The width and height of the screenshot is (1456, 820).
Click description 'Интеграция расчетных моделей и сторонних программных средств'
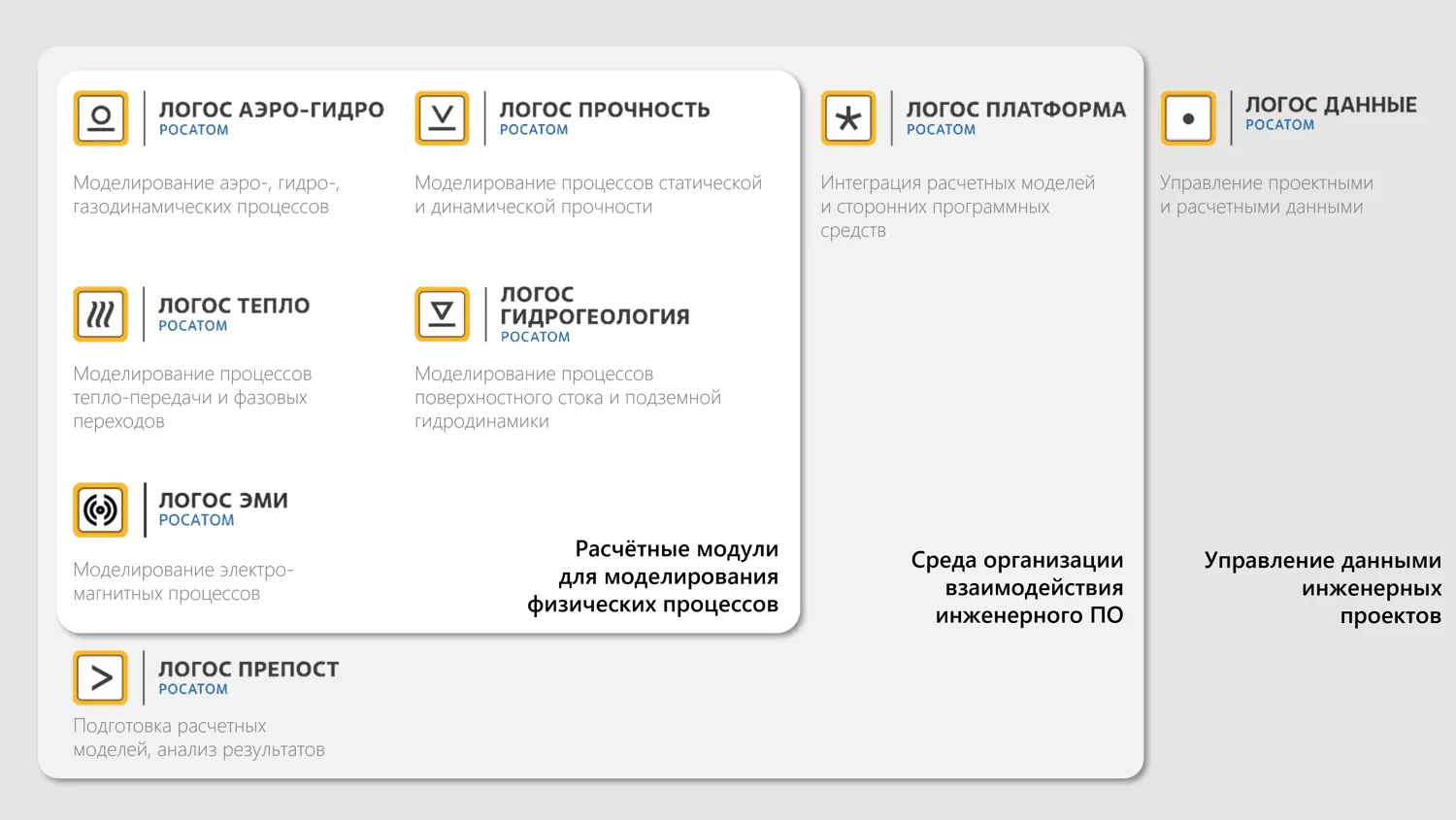coord(958,207)
